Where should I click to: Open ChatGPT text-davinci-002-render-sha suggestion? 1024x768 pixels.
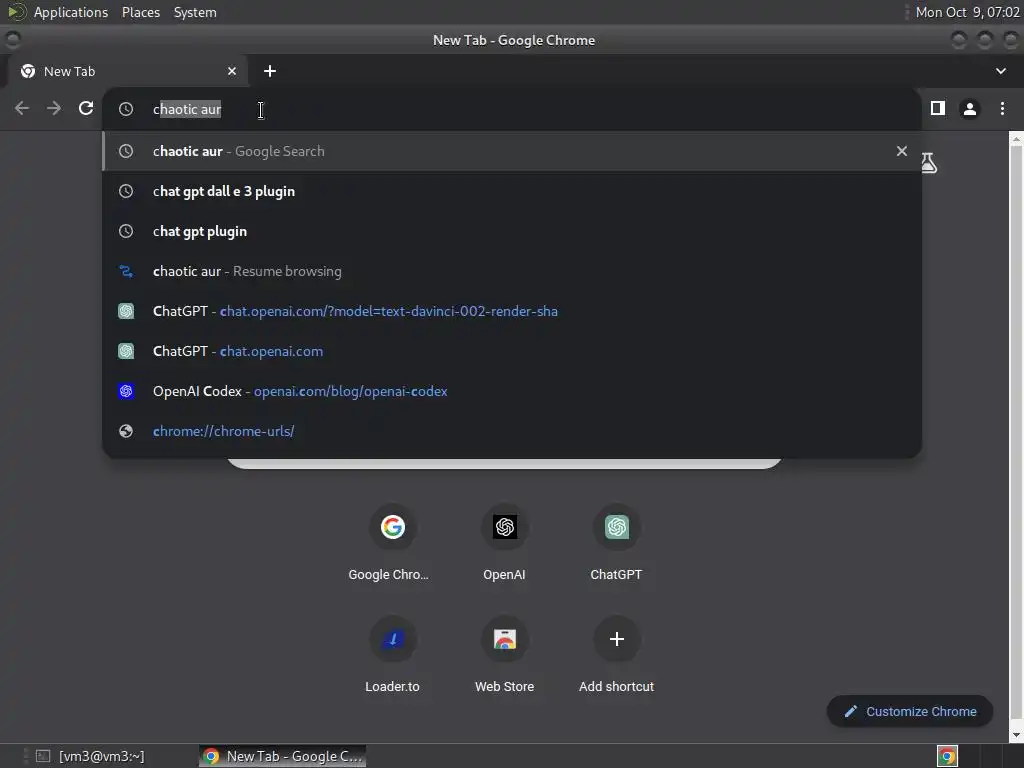tap(512, 311)
